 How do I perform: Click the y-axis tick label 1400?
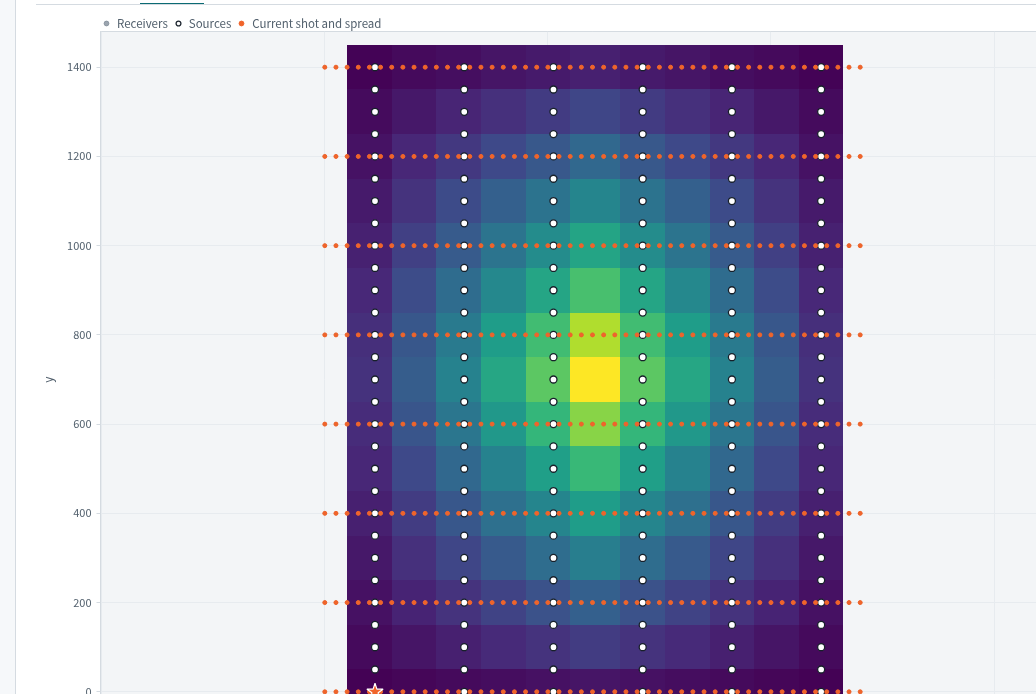(79, 67)
